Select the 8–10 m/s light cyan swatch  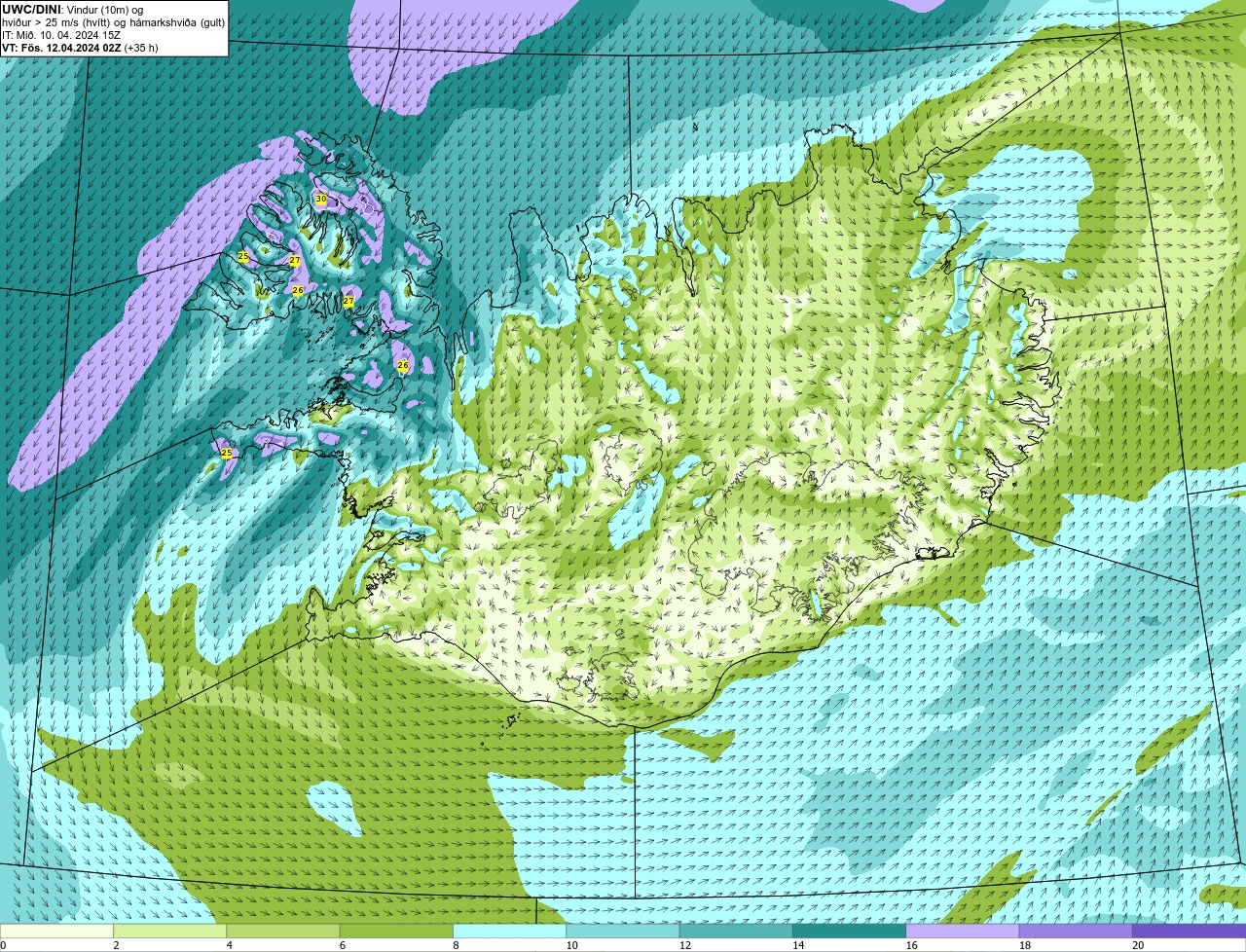point(509,931)
